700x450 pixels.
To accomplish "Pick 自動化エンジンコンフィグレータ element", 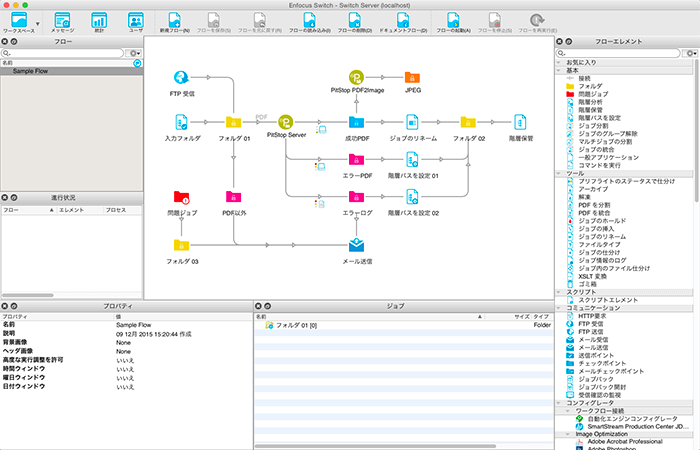I will 632,419.
